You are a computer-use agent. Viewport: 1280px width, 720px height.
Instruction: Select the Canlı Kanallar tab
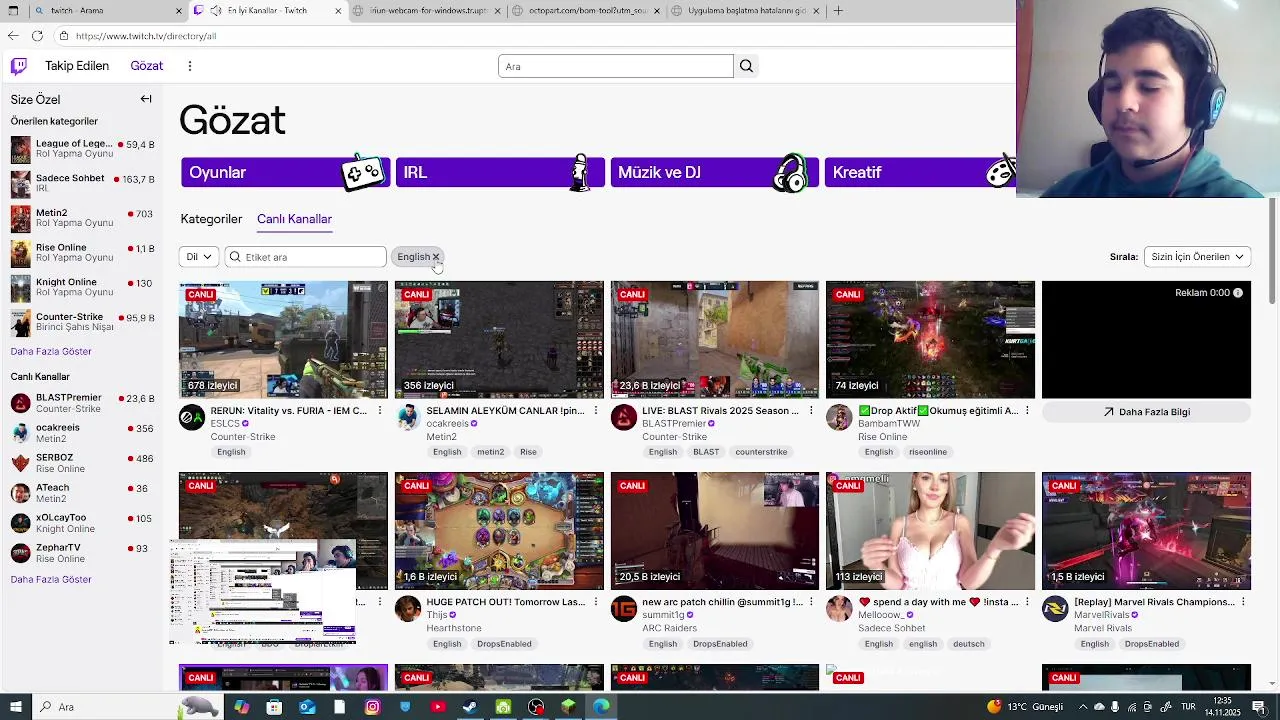[x=294, y=219]
